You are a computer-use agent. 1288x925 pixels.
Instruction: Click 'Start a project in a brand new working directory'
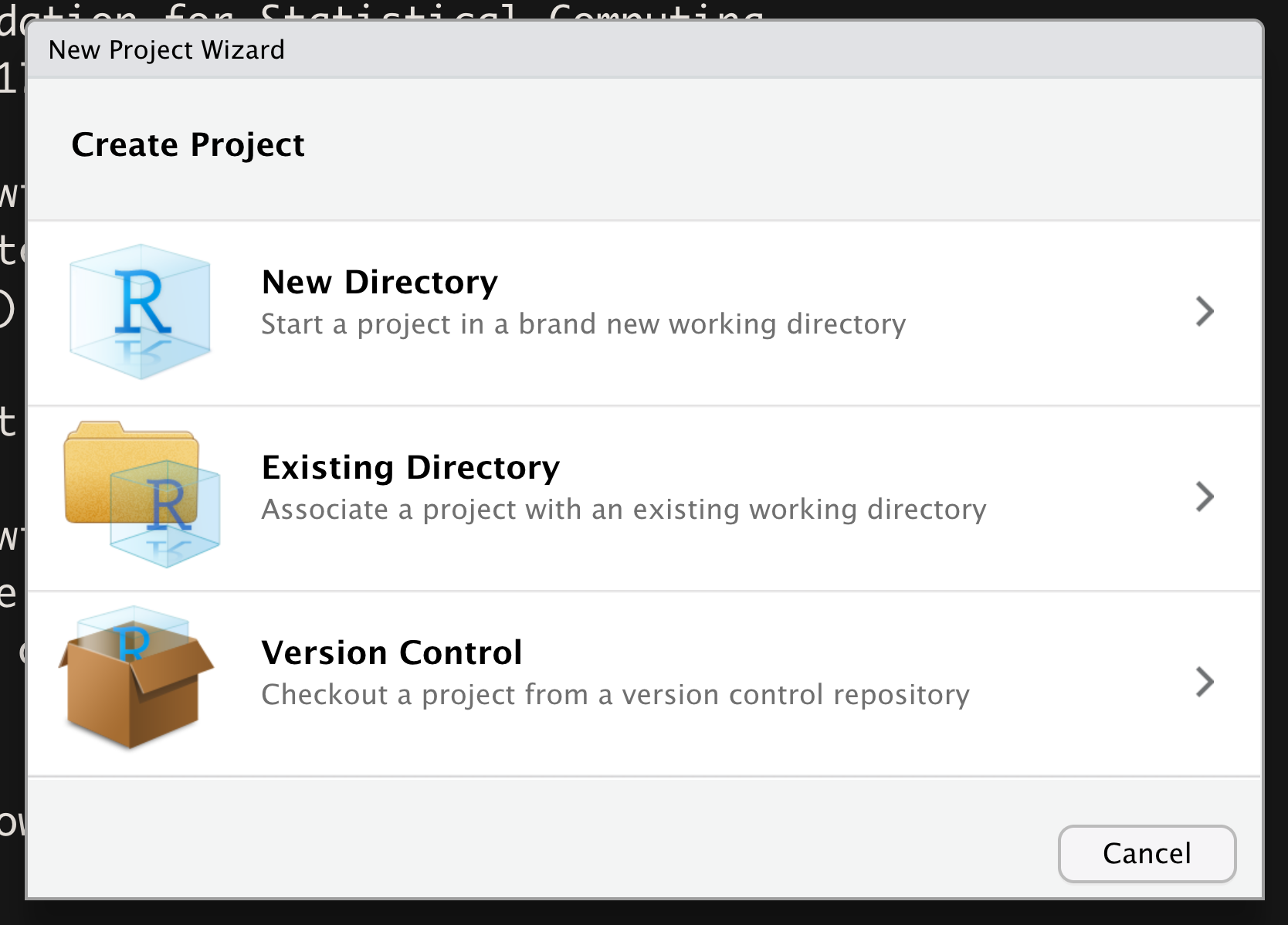pos(584,324)
